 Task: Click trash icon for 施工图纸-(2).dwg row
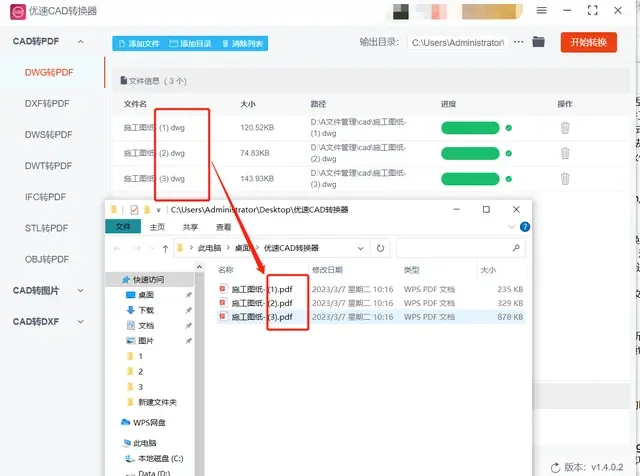point(565,153)
